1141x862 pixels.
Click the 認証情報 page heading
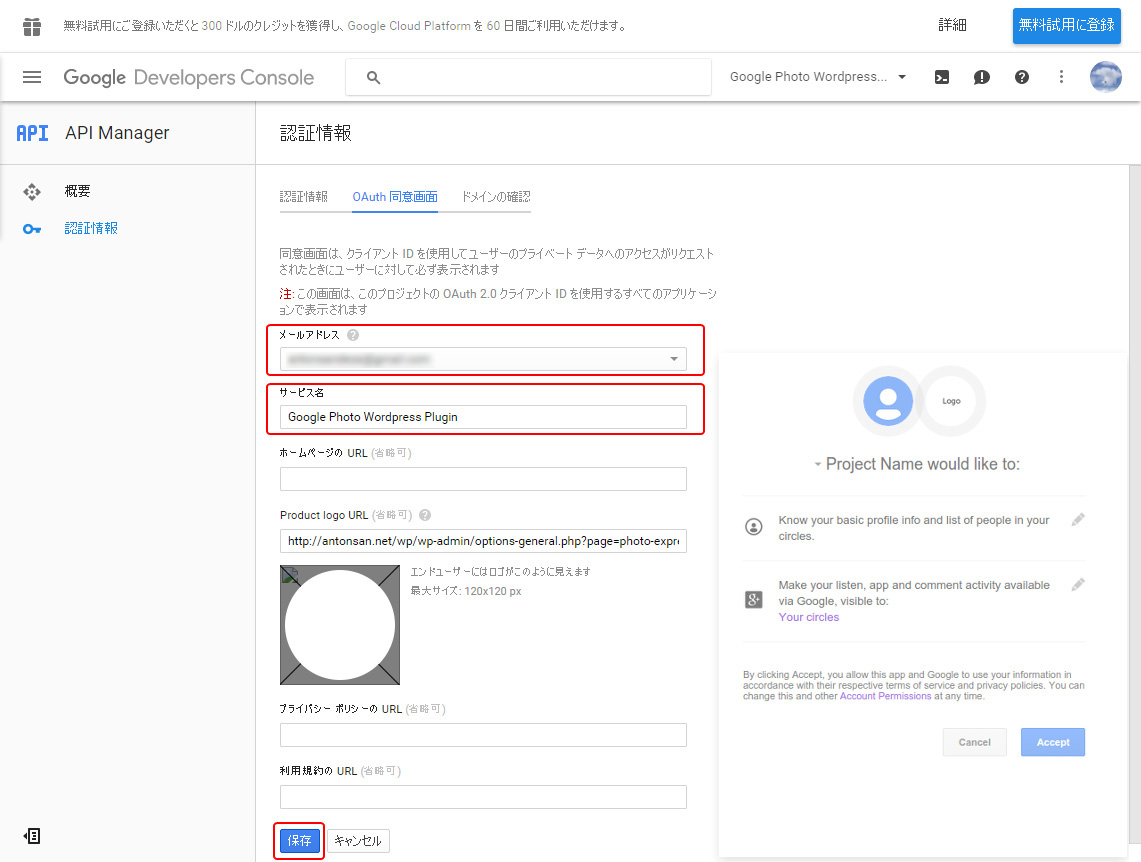(x=316, y=133)
